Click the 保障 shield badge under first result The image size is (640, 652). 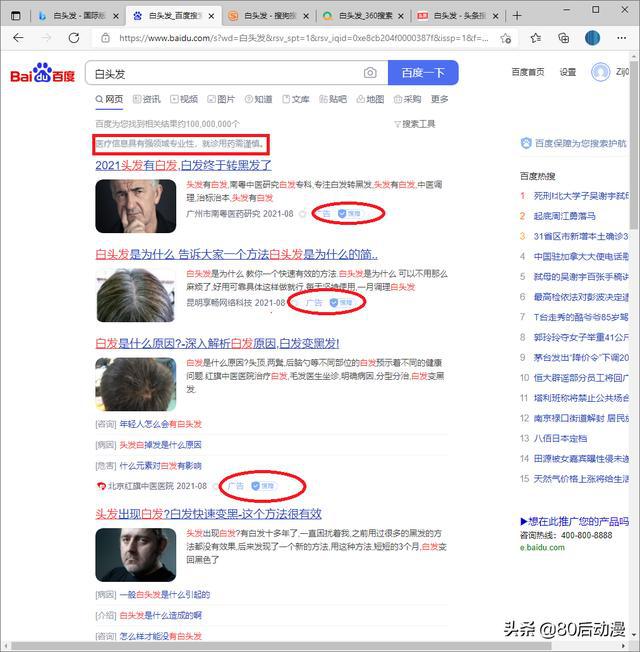[x=349, y=214]
